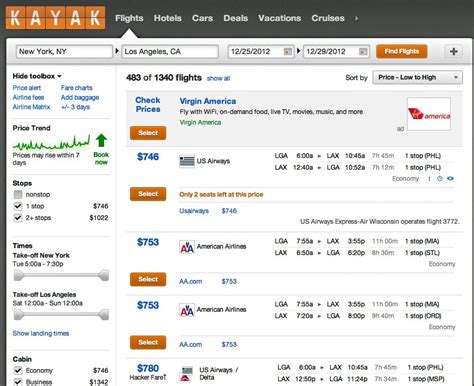Click the US Airways/Delta logo on $780 flight
Image resolution: width=474 pixels, height=386 pixels.
point(187,374)
